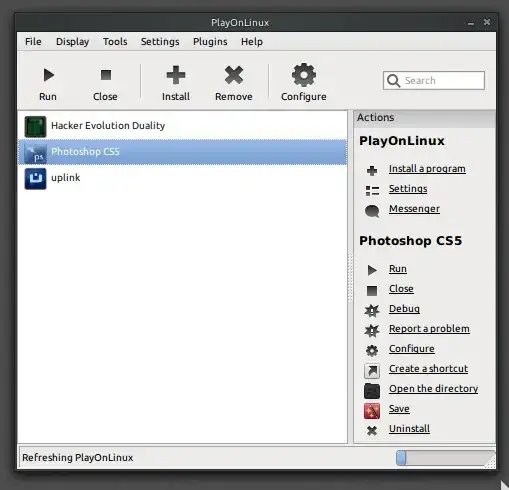
Task: Click the red Save icon
Action: tap(372, 411)
